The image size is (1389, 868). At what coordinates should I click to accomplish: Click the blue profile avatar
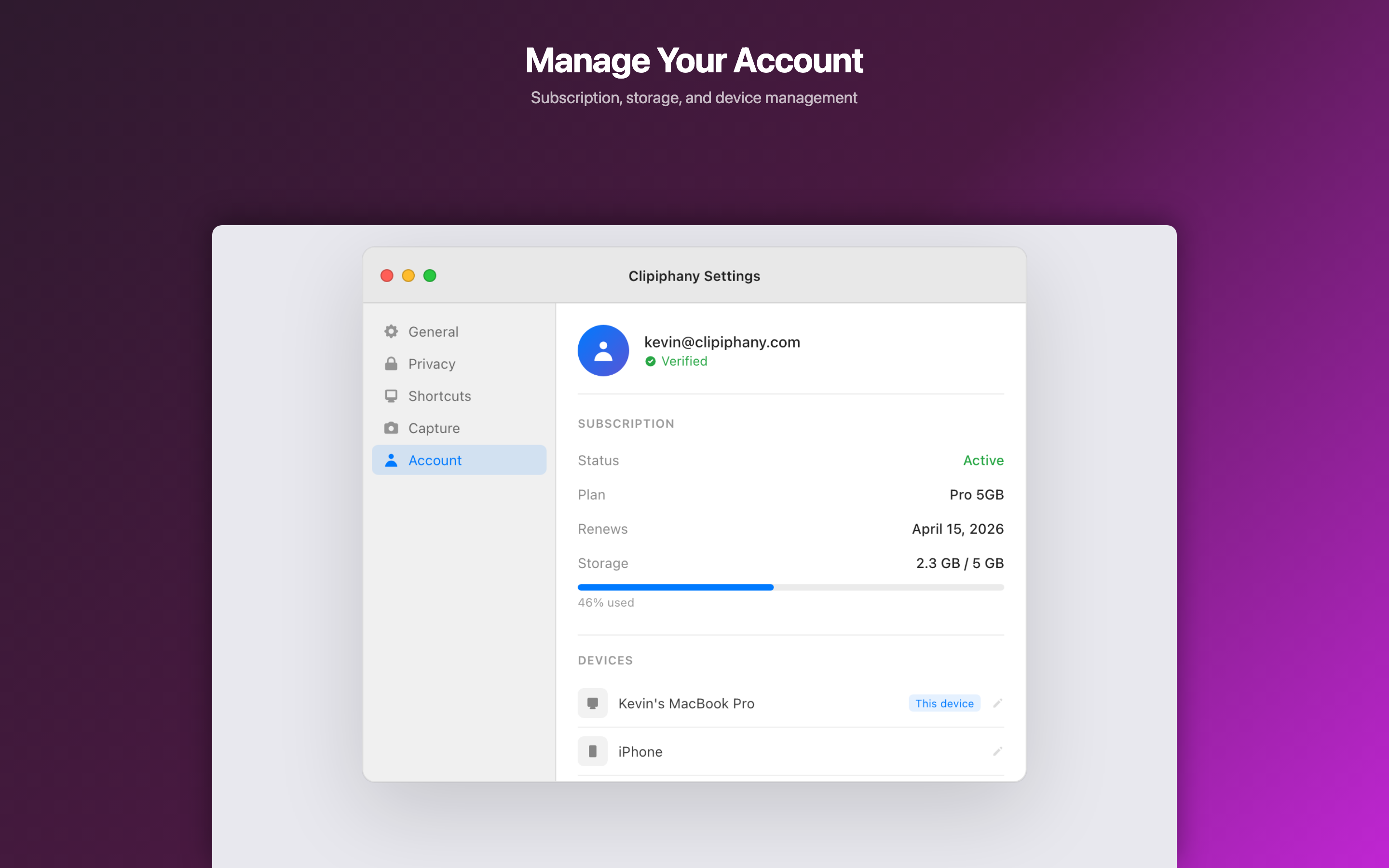(603, 350)
